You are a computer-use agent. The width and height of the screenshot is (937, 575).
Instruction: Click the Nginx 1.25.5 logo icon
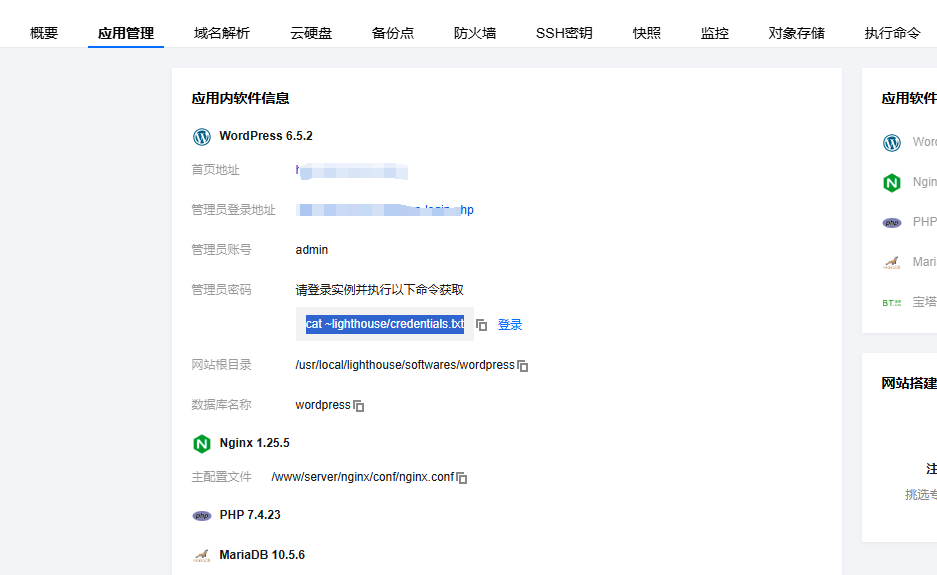click(x=202, y=444)
